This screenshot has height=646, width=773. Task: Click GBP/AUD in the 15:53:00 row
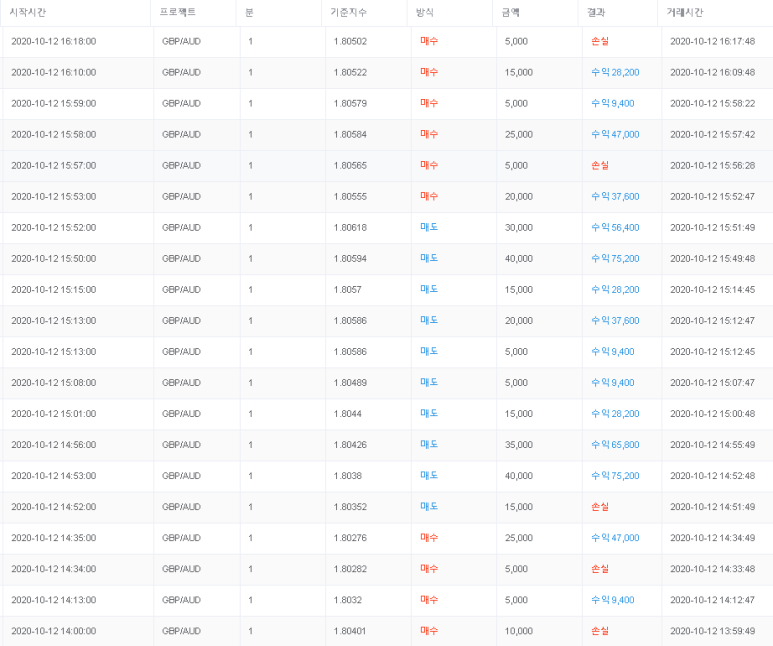click(181, 197)
